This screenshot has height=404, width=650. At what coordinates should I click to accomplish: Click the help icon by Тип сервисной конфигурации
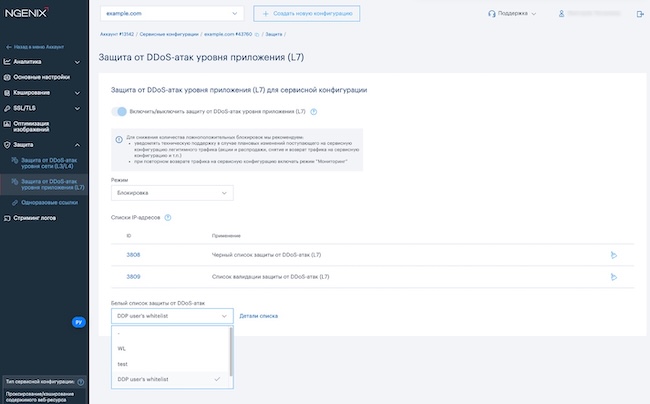81,382
